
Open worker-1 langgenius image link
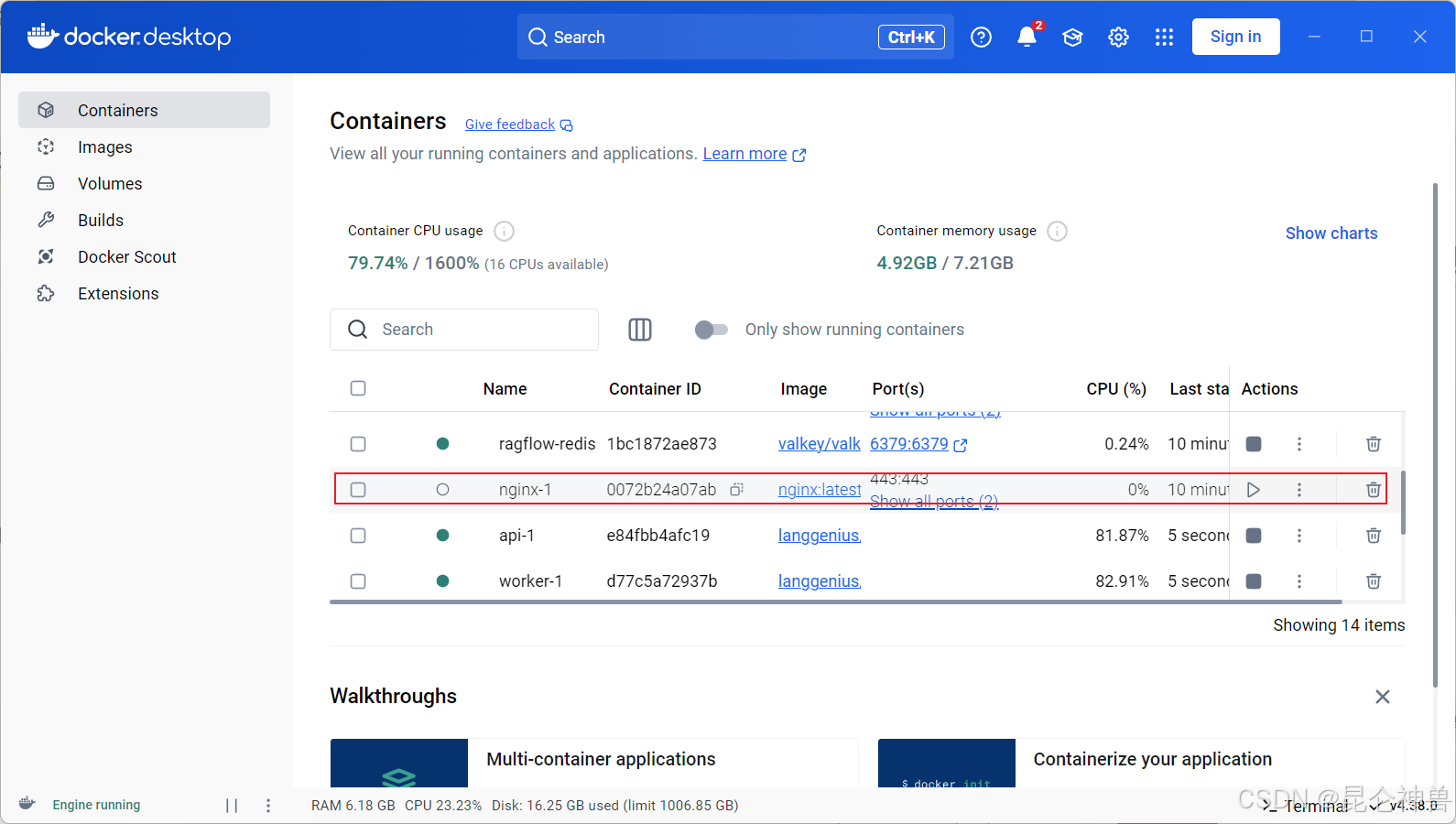pyautogui.click(x=820, y=581)
